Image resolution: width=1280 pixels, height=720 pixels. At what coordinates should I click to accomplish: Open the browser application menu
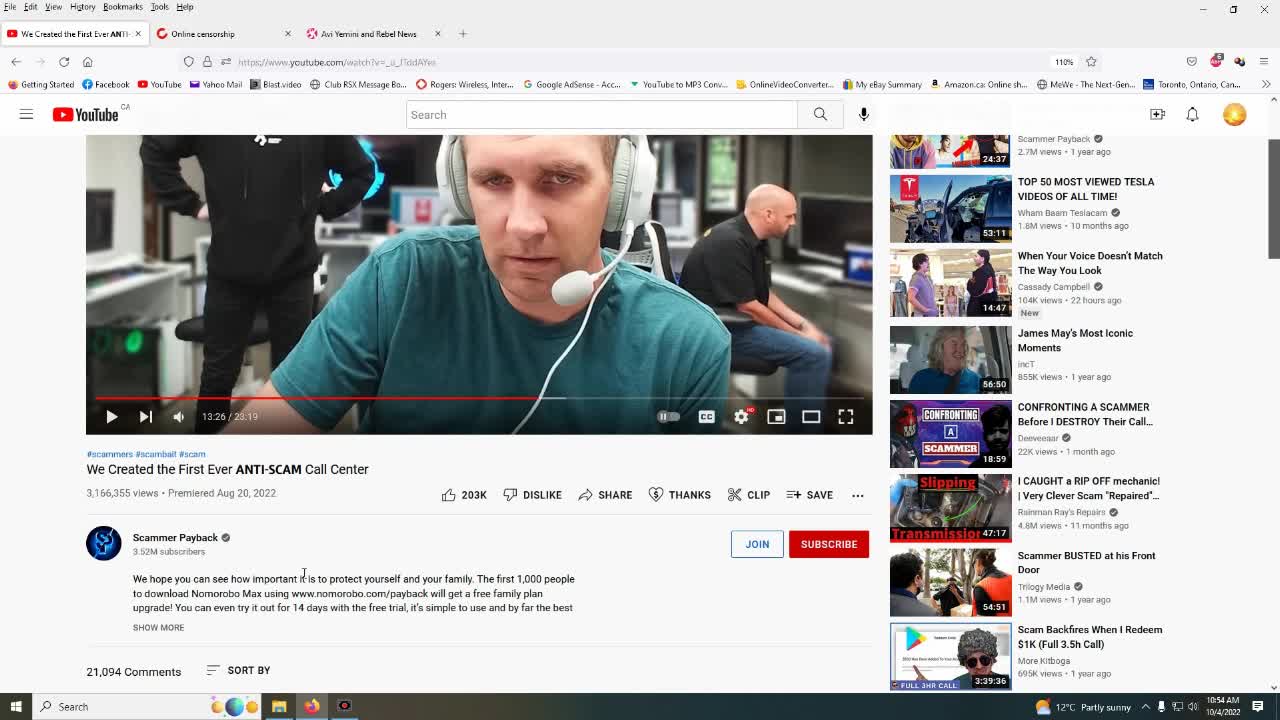[1264, 62]
